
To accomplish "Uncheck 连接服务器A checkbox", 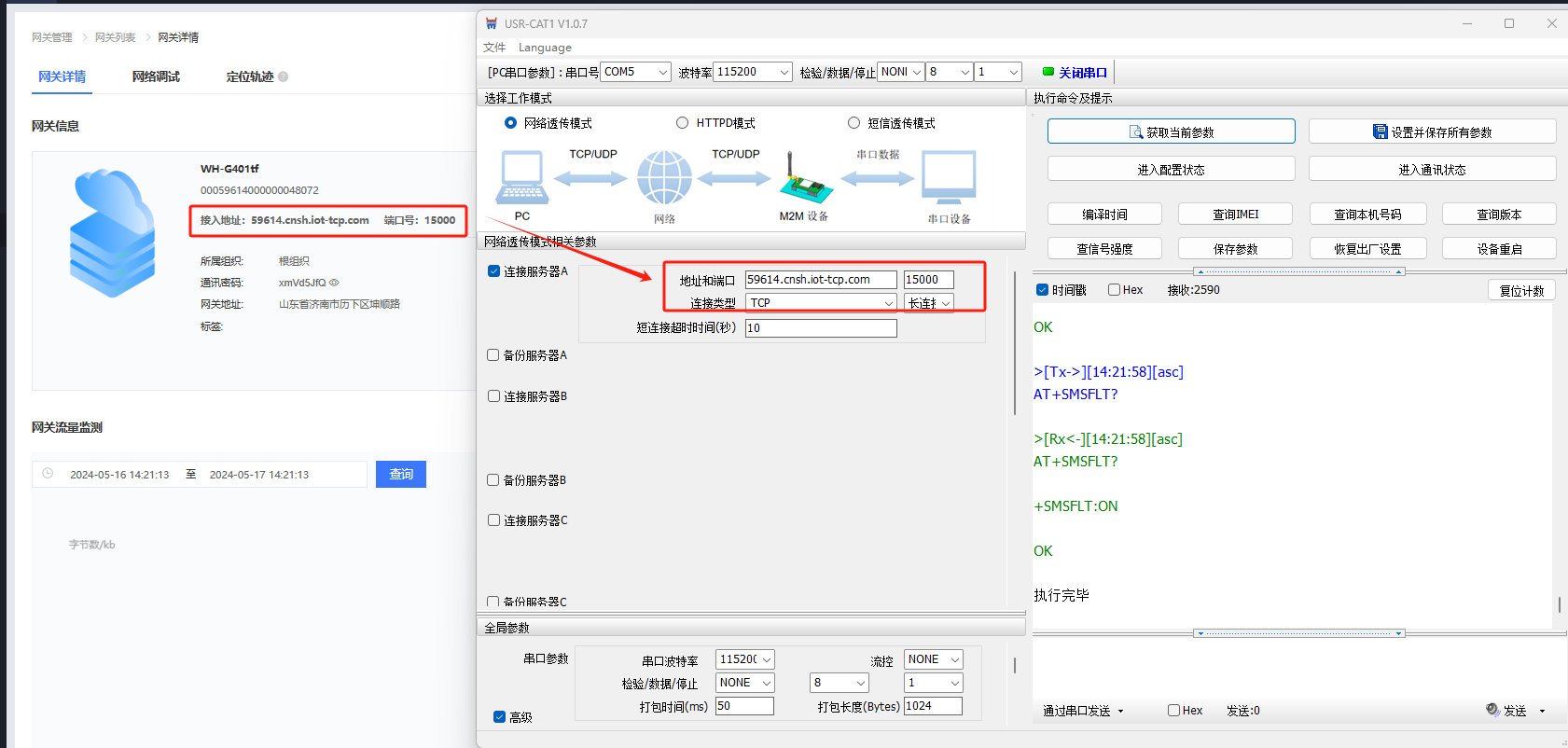I will click(493, 271).
